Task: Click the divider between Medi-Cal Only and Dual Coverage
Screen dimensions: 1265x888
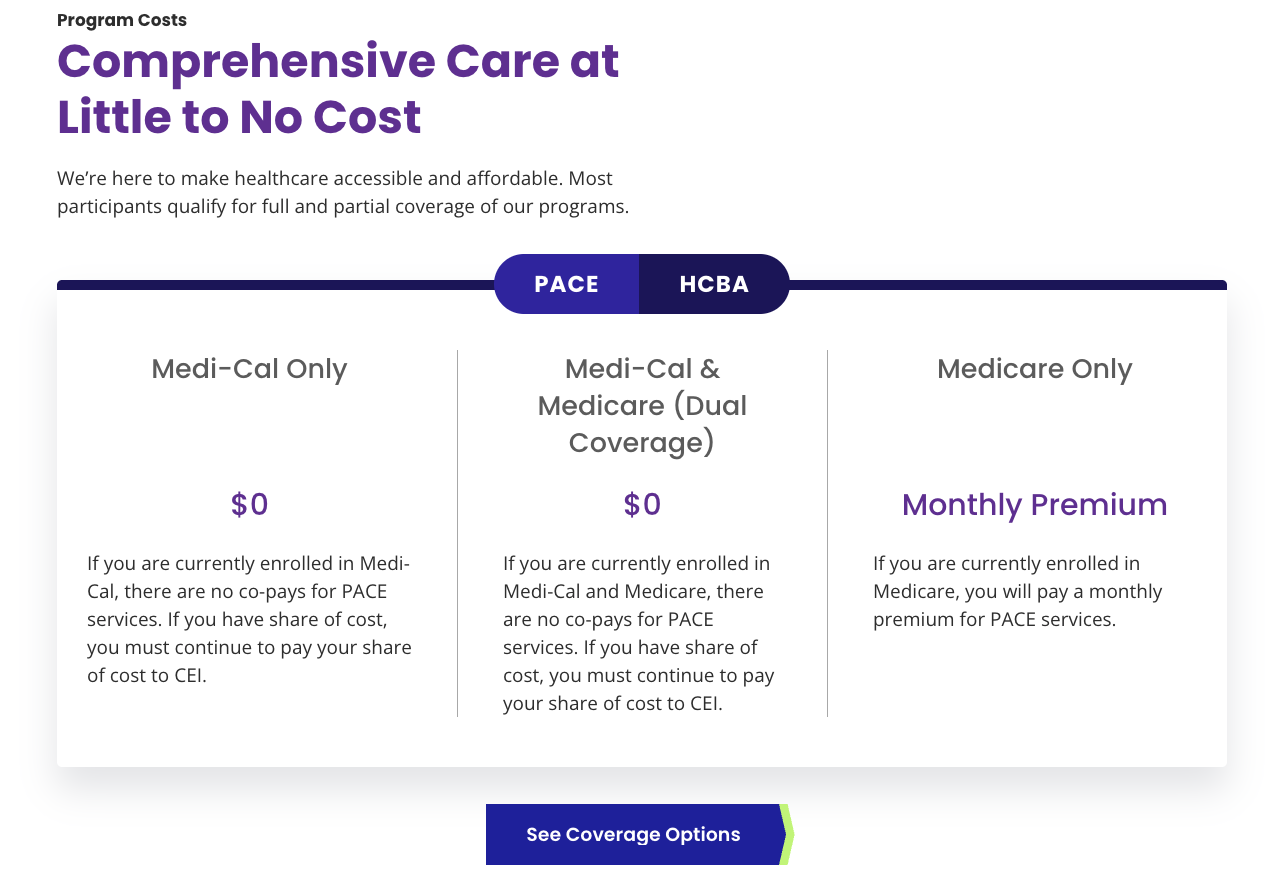Action: click(x=457, y=533)
